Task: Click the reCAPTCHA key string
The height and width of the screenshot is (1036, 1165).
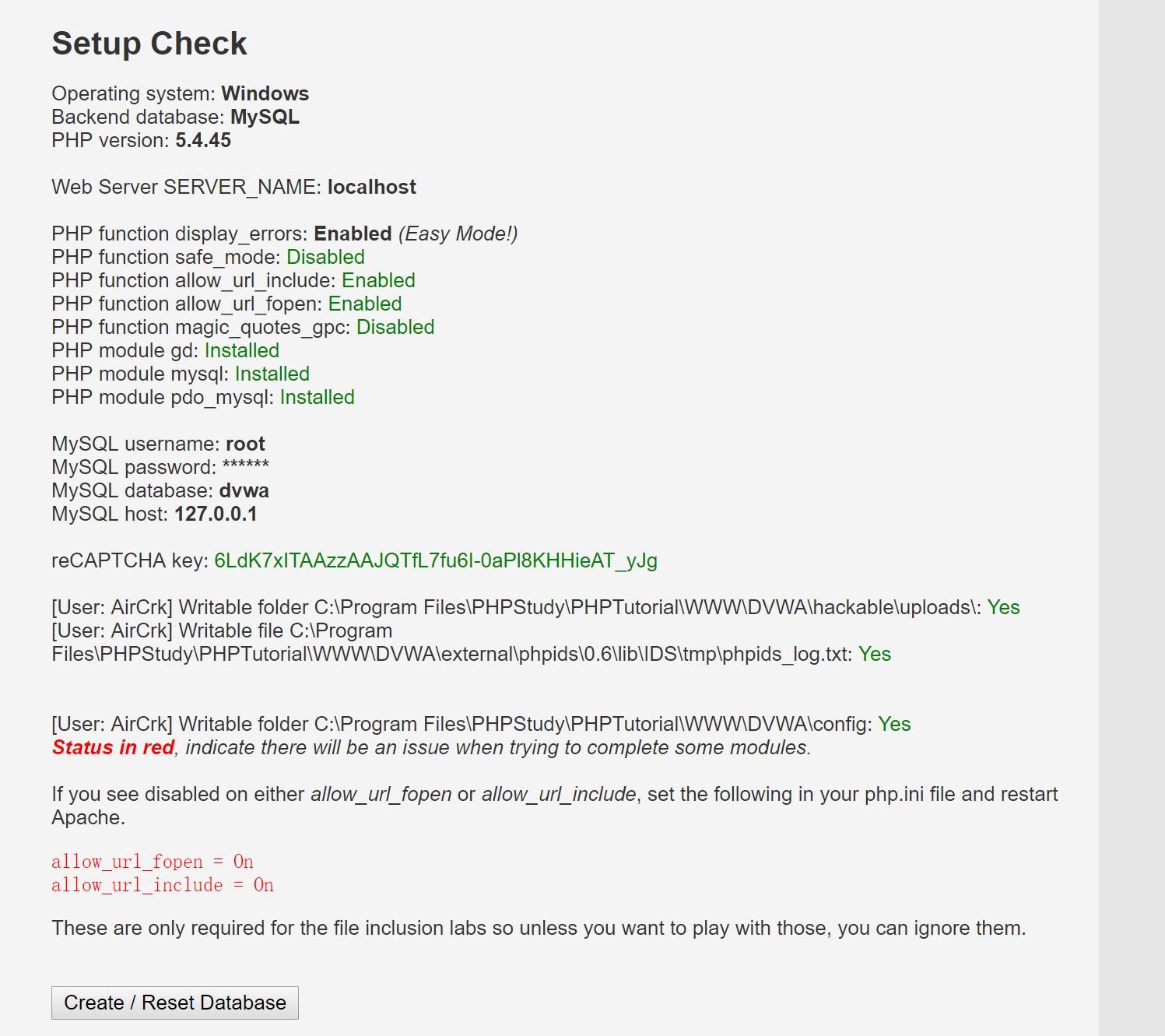Action: coord(436,560)
